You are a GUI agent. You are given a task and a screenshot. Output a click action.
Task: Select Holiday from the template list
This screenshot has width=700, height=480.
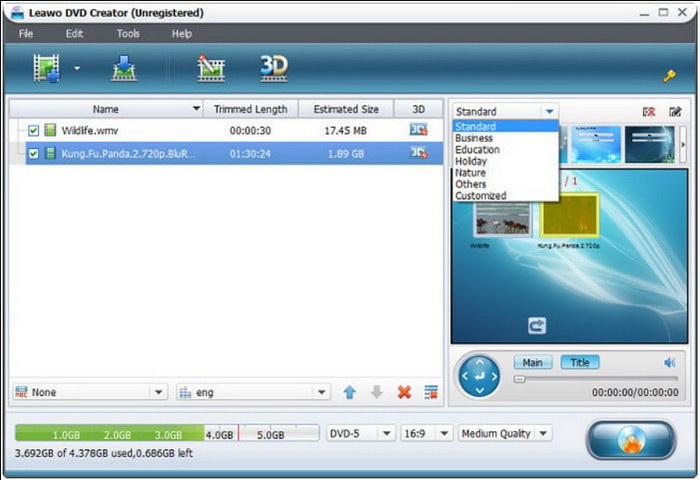click(x=470, y=161)
